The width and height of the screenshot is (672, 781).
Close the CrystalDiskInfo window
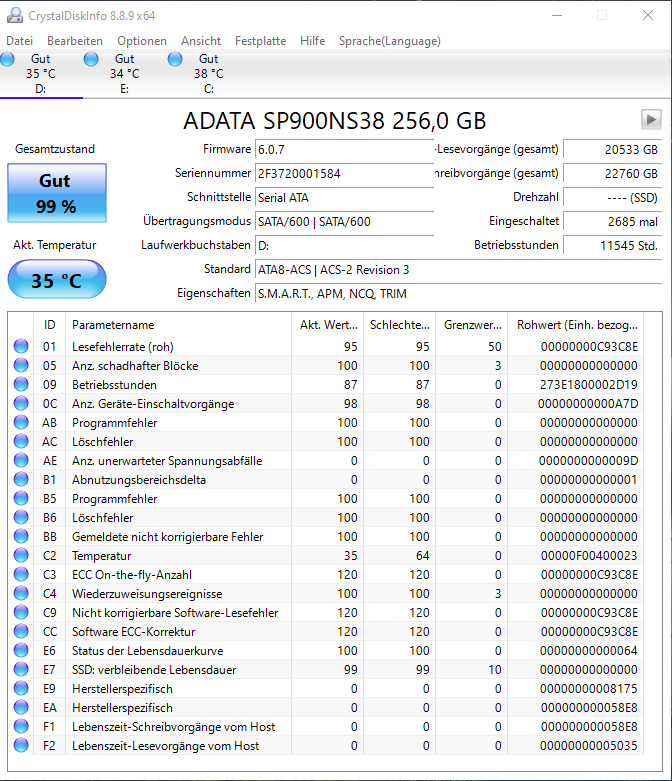pos(648,15)
